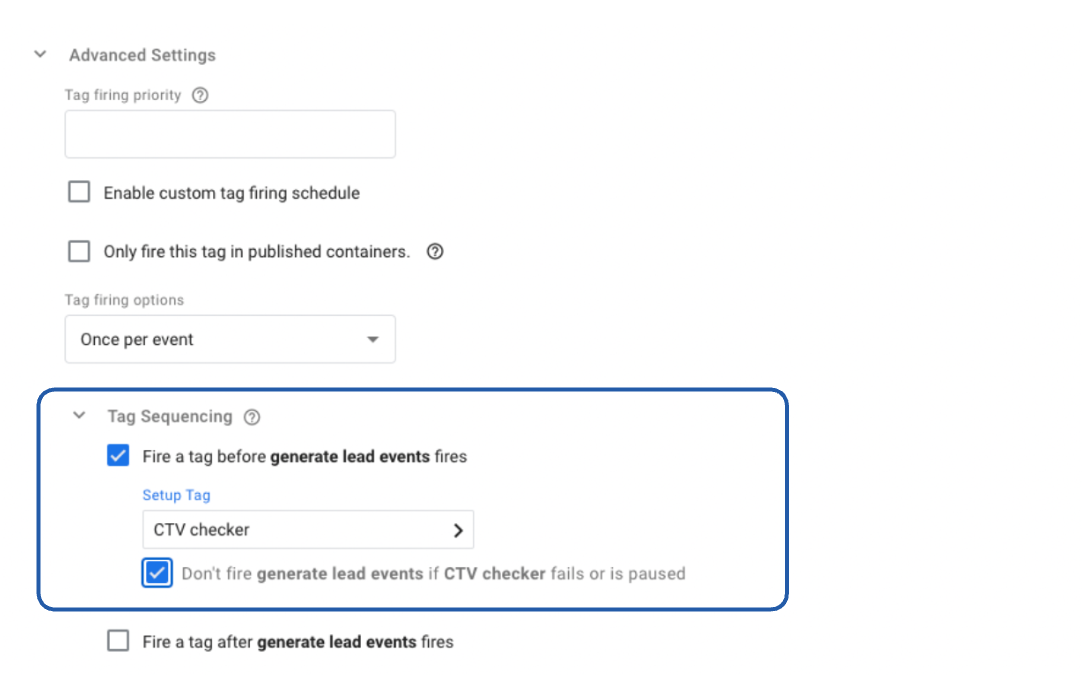Click the Tag firing options label
This screenshot has width=1082, height=681.
pos(124,300)
